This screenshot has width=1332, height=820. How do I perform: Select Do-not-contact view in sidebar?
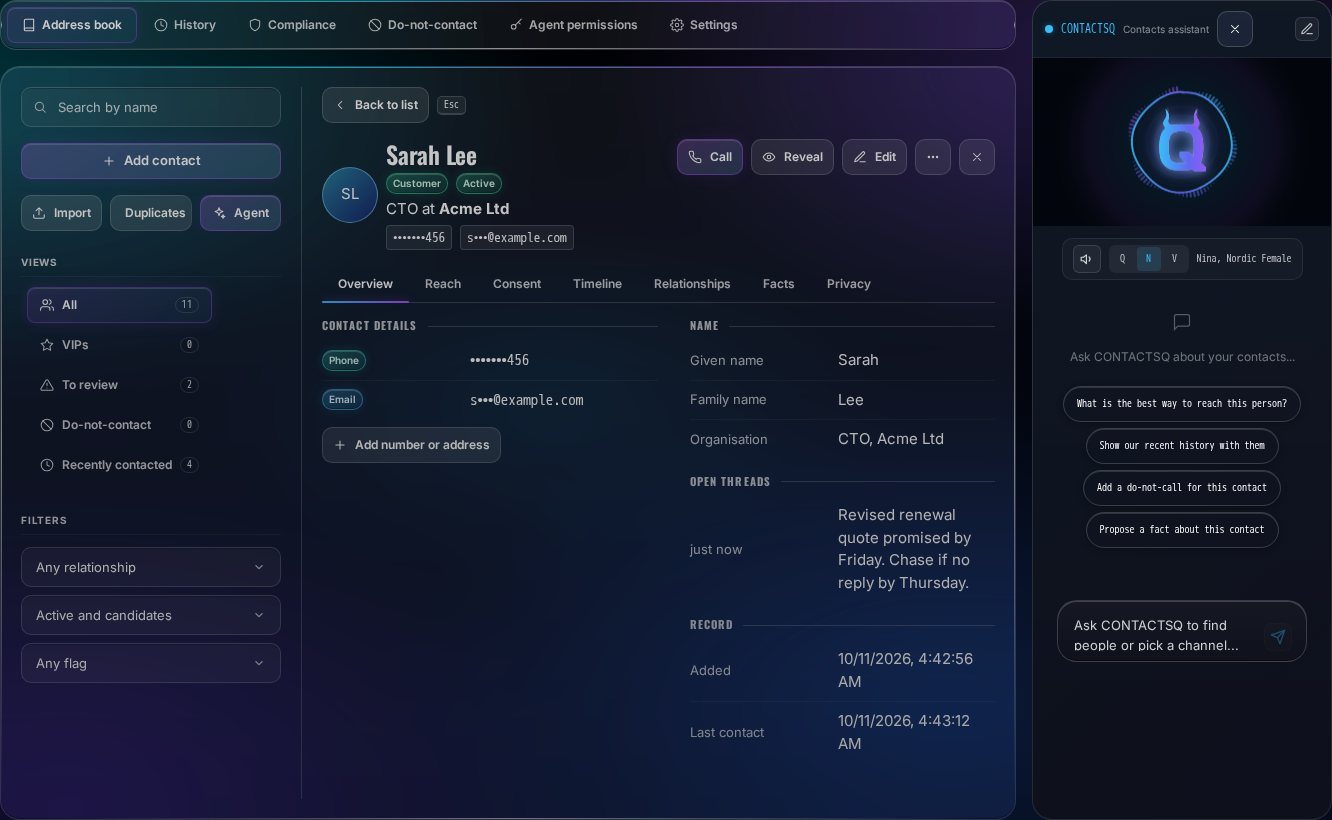(119, 425)
